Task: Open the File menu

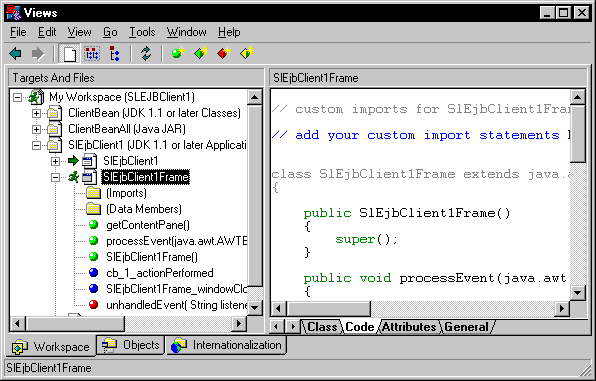Action: [18, 32]
